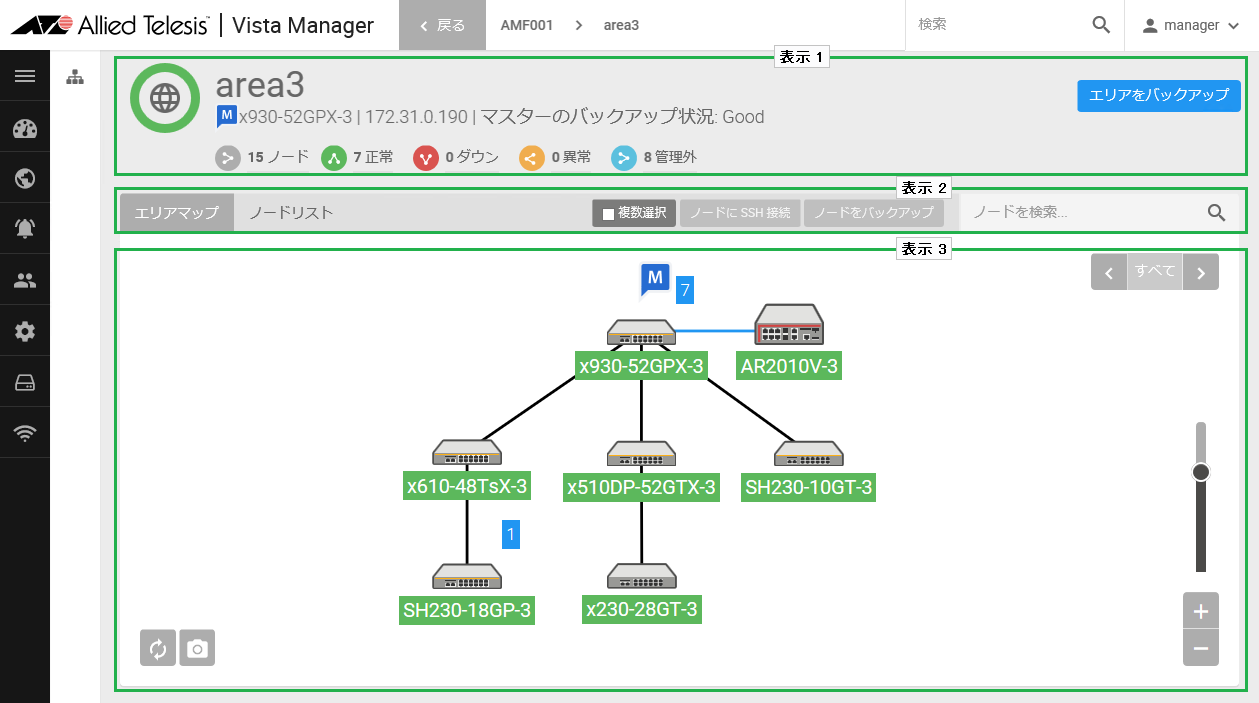Click the Allied Telesis Vista Manager logo
The image size is (1259, 703).
(193, 25)
